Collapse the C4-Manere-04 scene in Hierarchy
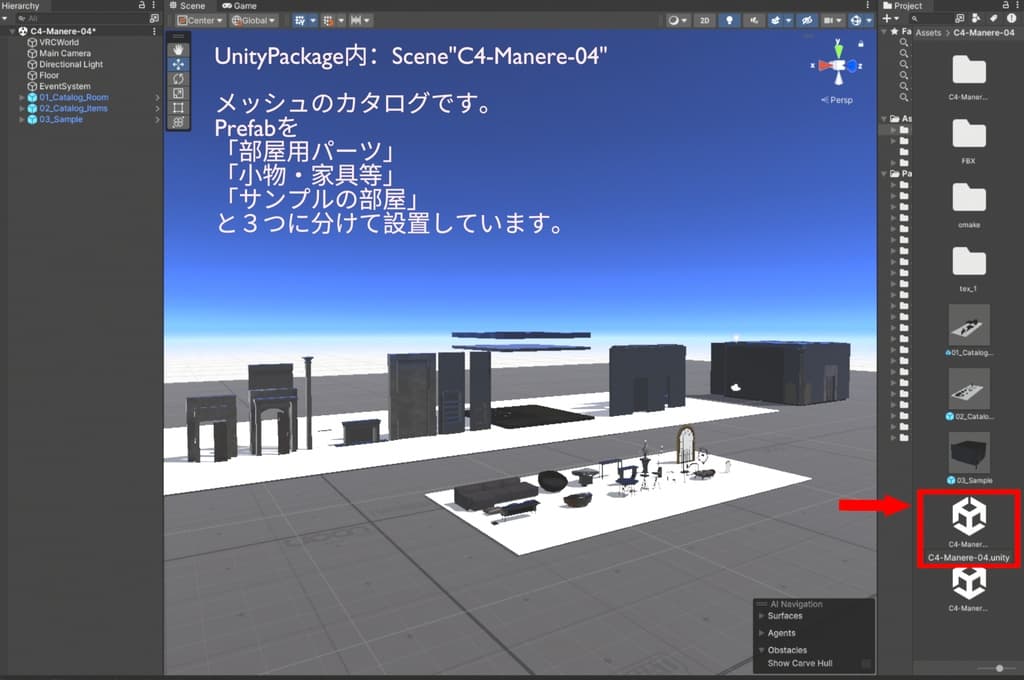This screenshot has height=680, width=1024. [x=12, y=31]
